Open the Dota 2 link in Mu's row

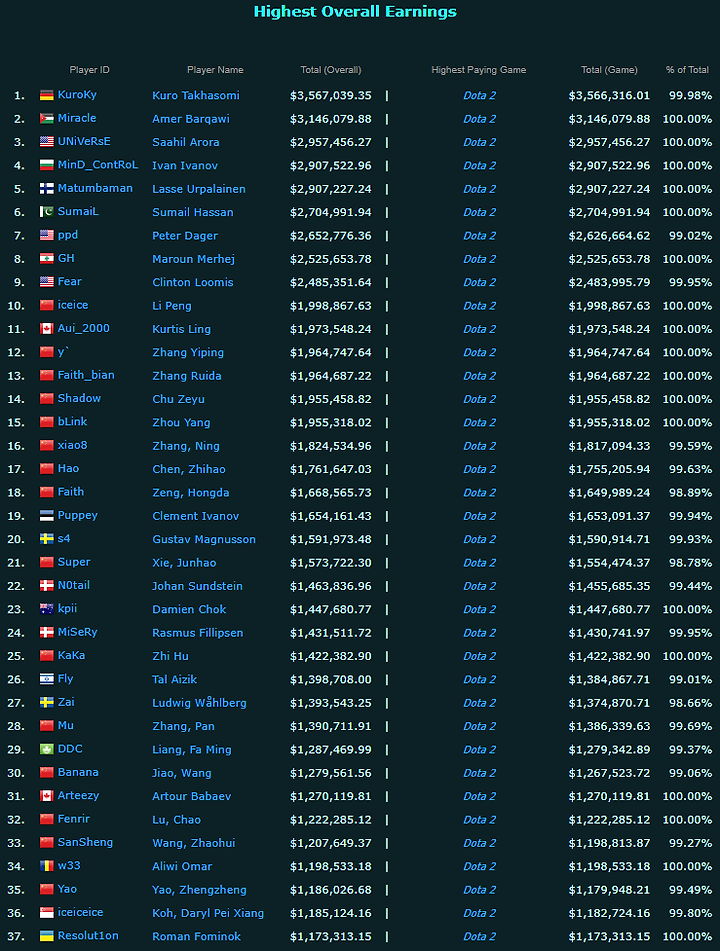pyautogui.click(x=479, y=726)
